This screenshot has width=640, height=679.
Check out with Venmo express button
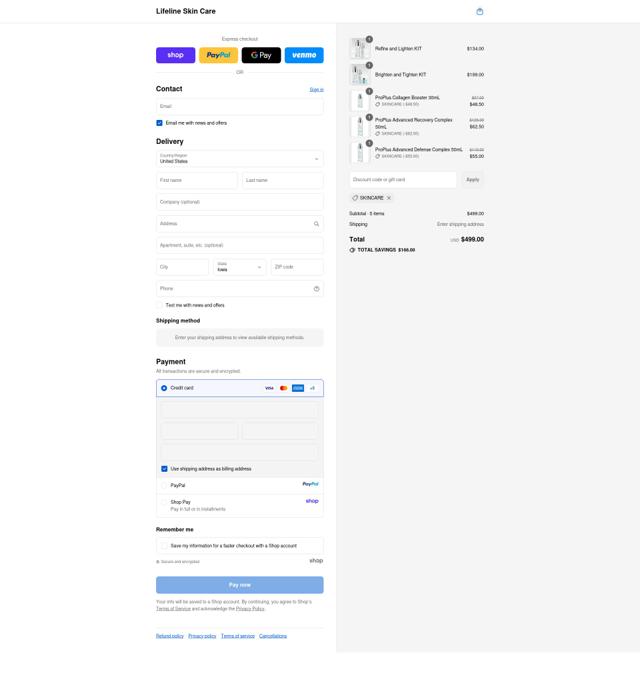click(304, 55)
